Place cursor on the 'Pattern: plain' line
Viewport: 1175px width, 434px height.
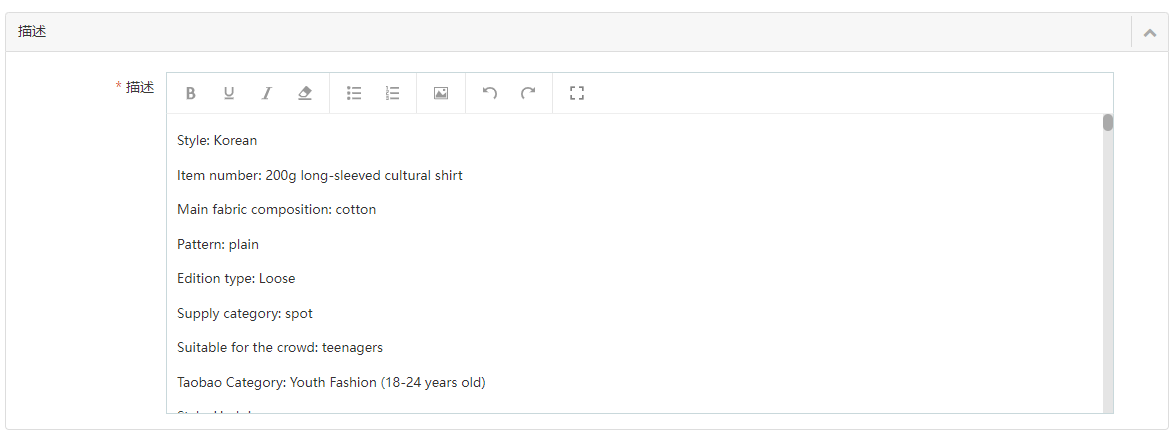[x=218, y=245]
